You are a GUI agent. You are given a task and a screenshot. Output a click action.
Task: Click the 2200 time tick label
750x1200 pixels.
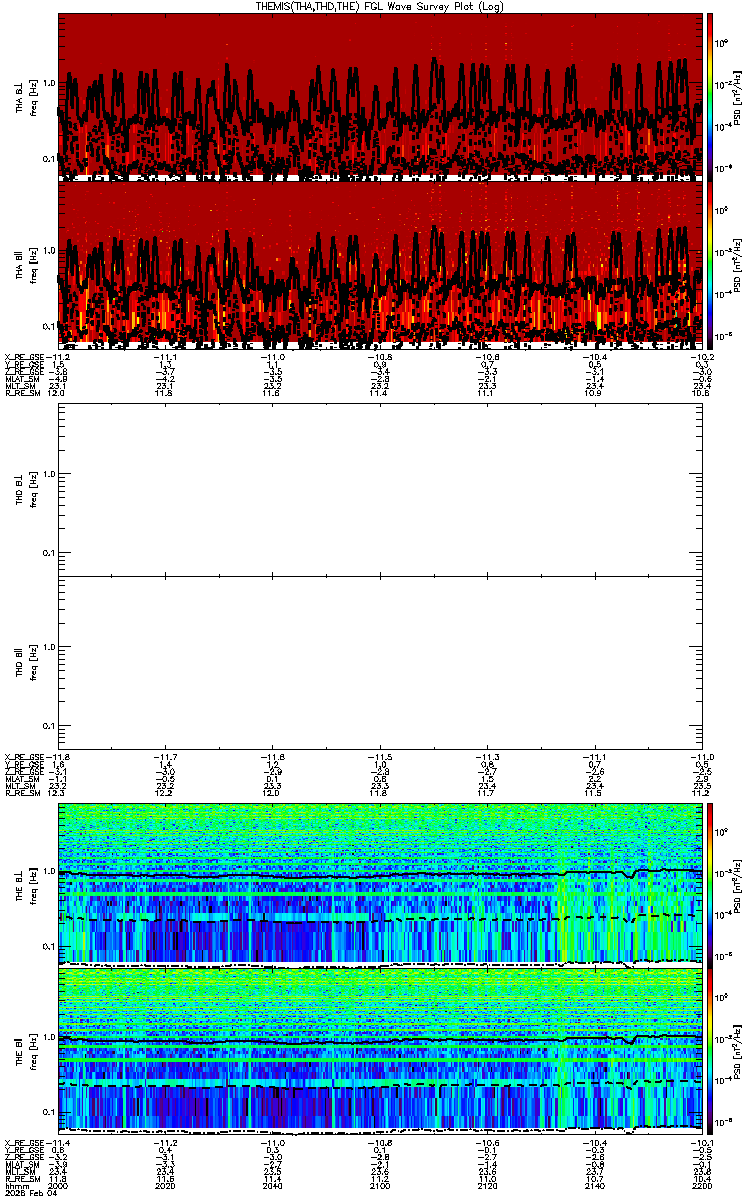coord(701,1187)
